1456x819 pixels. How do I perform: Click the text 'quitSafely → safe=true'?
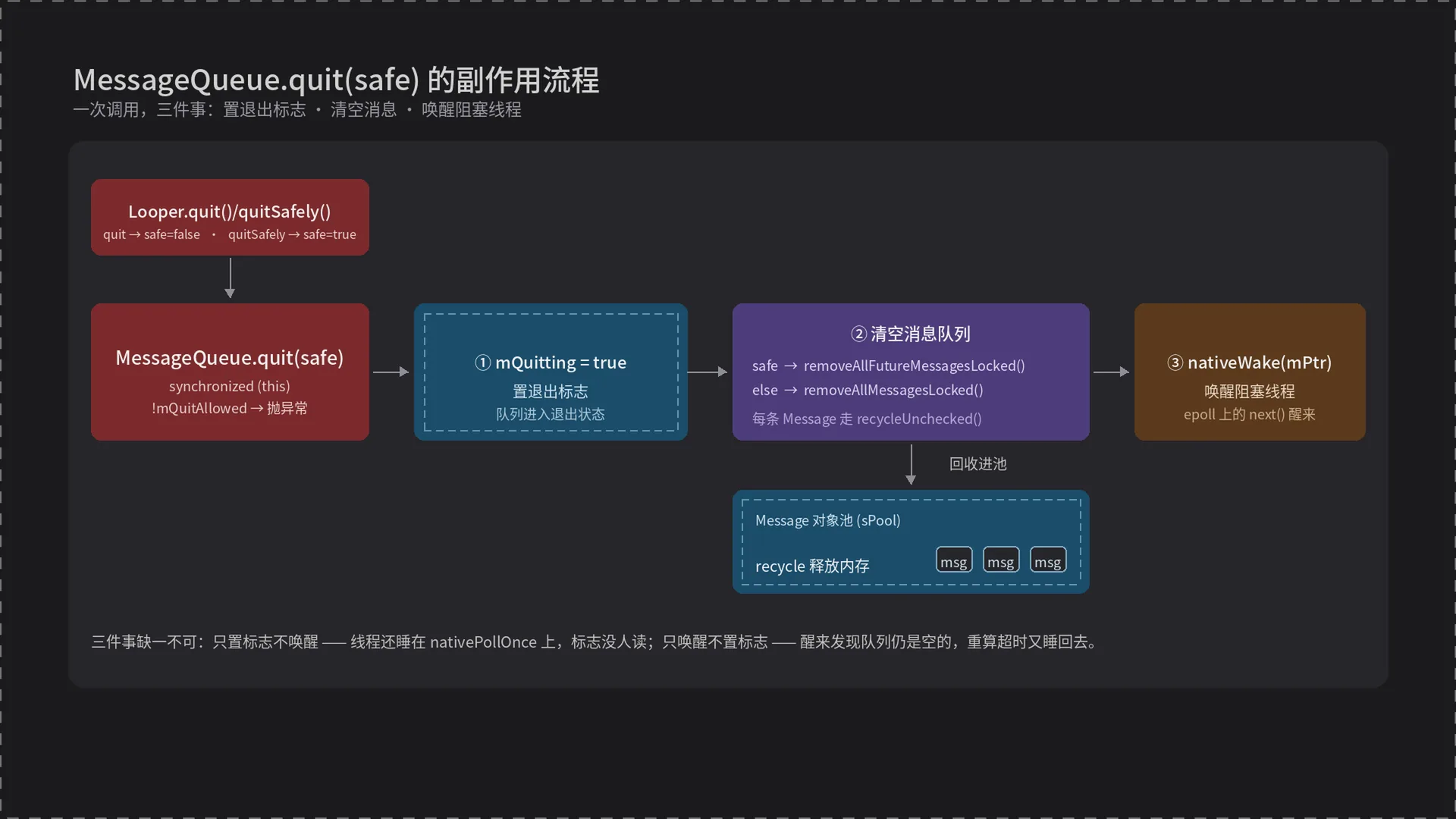tap(292, 234)
